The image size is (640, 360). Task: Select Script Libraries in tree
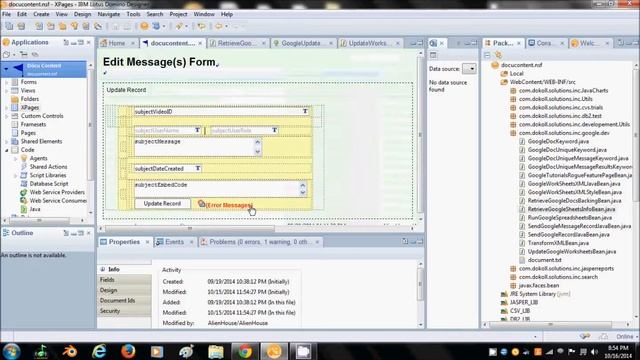[47, 175]
